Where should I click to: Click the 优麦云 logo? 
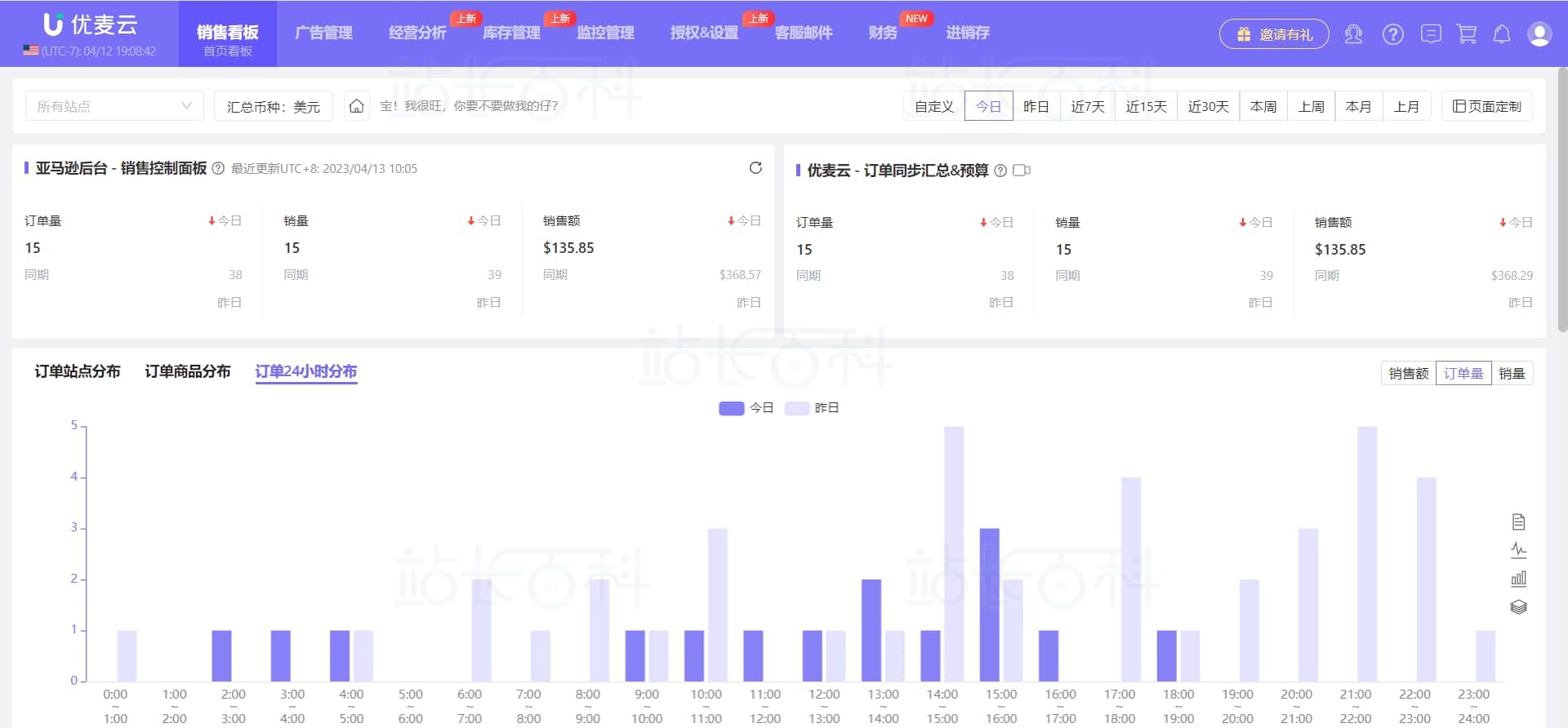tap(90, 24)
